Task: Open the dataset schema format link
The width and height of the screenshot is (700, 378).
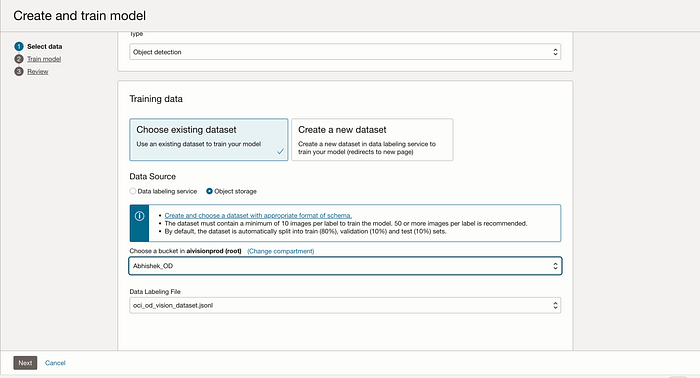Action: 258,215
